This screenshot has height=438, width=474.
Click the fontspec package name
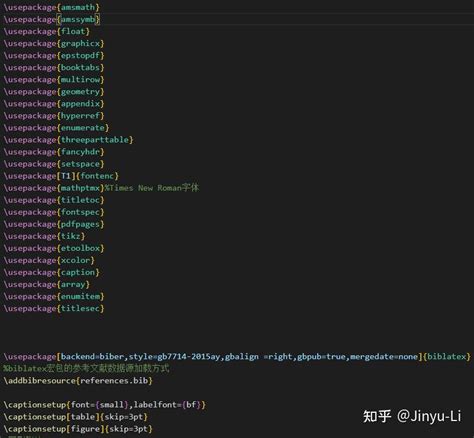(x=80, y=212)
